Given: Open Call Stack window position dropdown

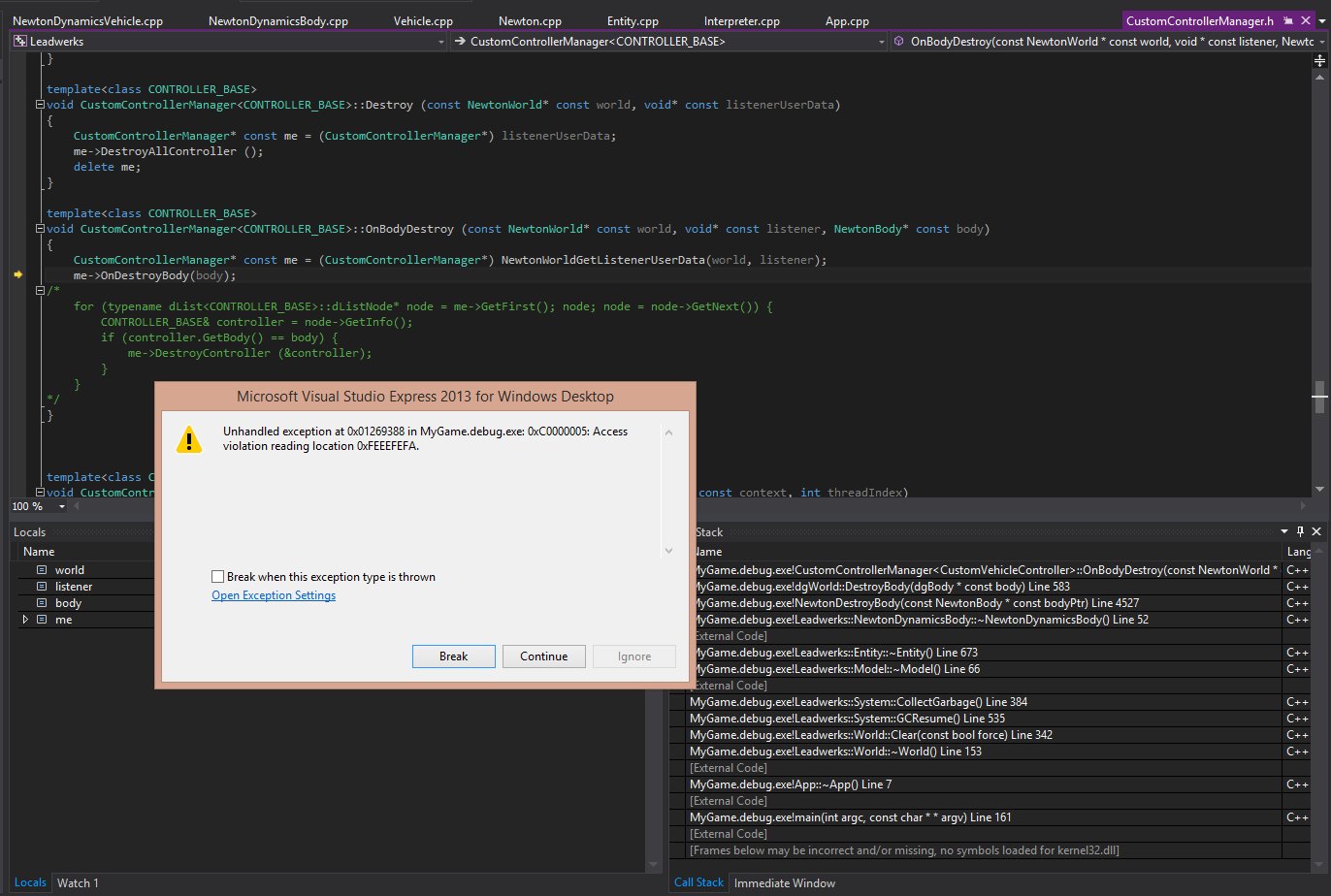Looking at the screenshot, I should pos(1284,531).
